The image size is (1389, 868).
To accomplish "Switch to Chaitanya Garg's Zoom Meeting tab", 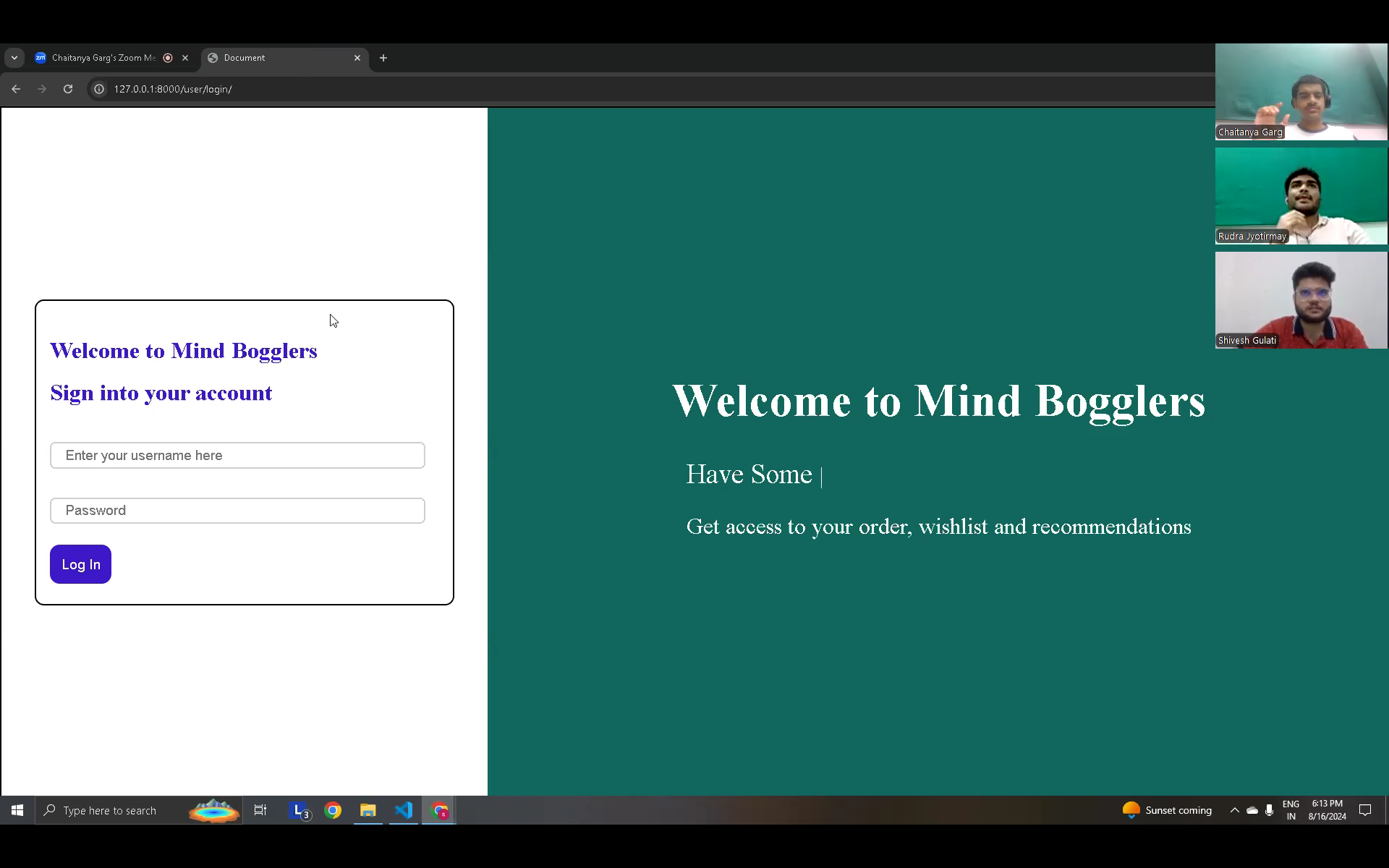I will pyautogui.click(x=103, y=58).
